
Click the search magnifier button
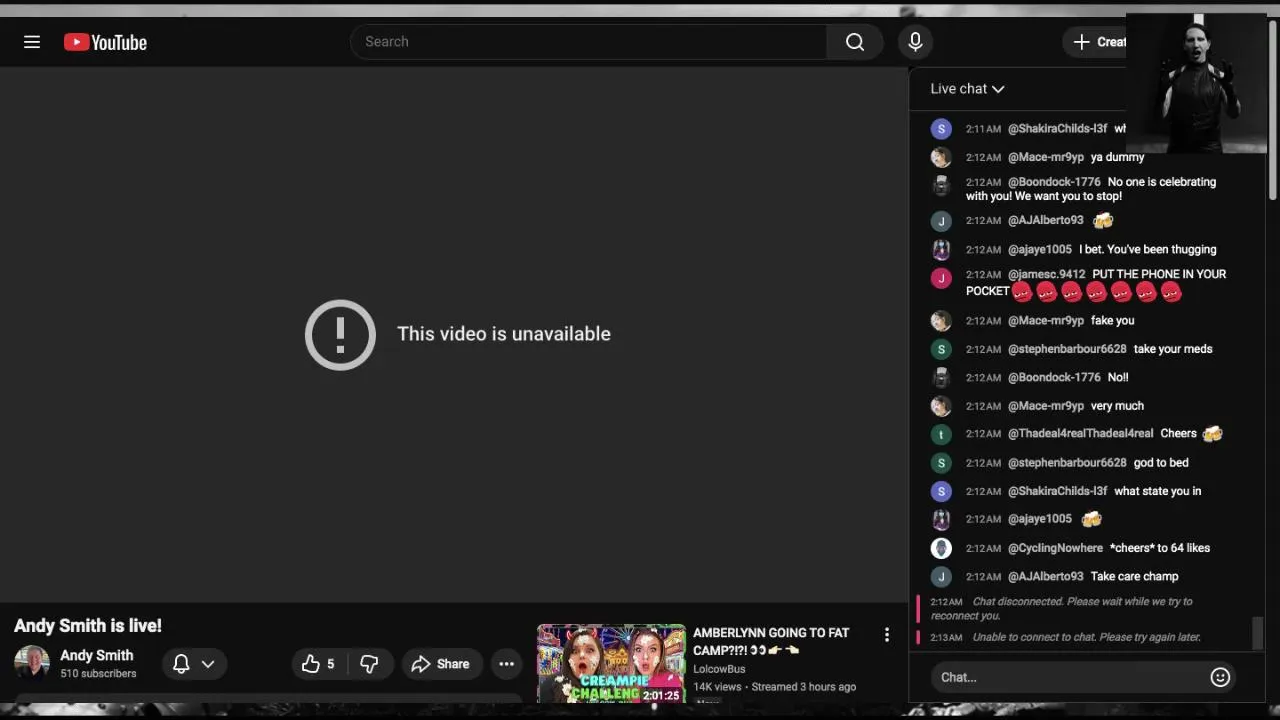[x=855, y=42]
